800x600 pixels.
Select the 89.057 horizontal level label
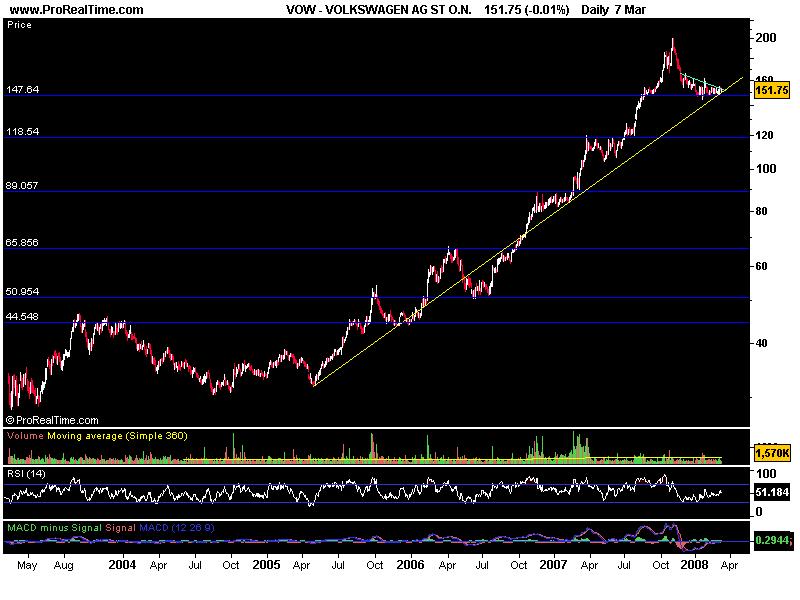click(x=22, y=185)
